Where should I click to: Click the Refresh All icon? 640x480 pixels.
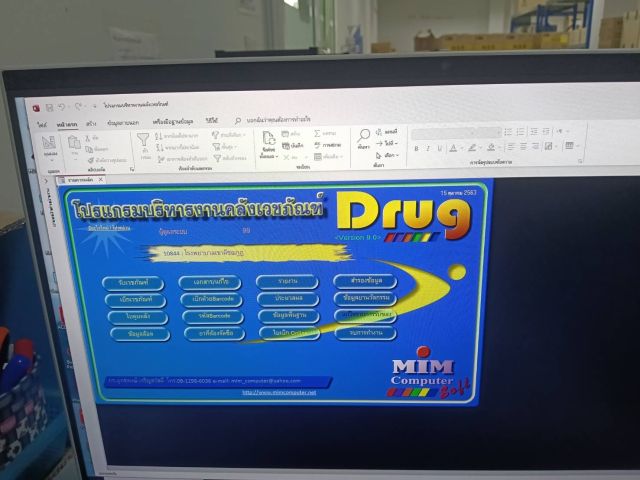coord(269,139)
